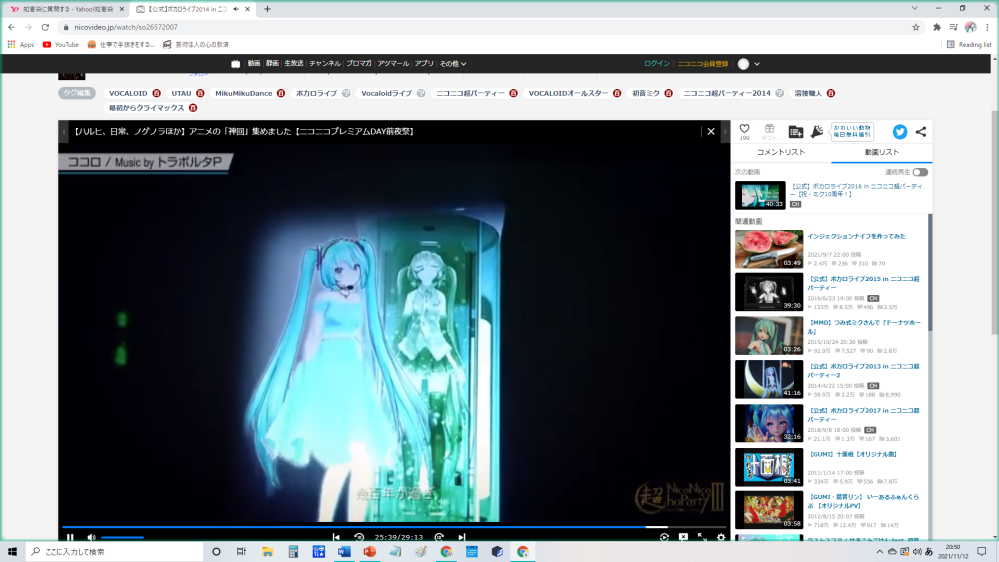Show hidden system tray icons
999x562 pixels.
[879, 552]
